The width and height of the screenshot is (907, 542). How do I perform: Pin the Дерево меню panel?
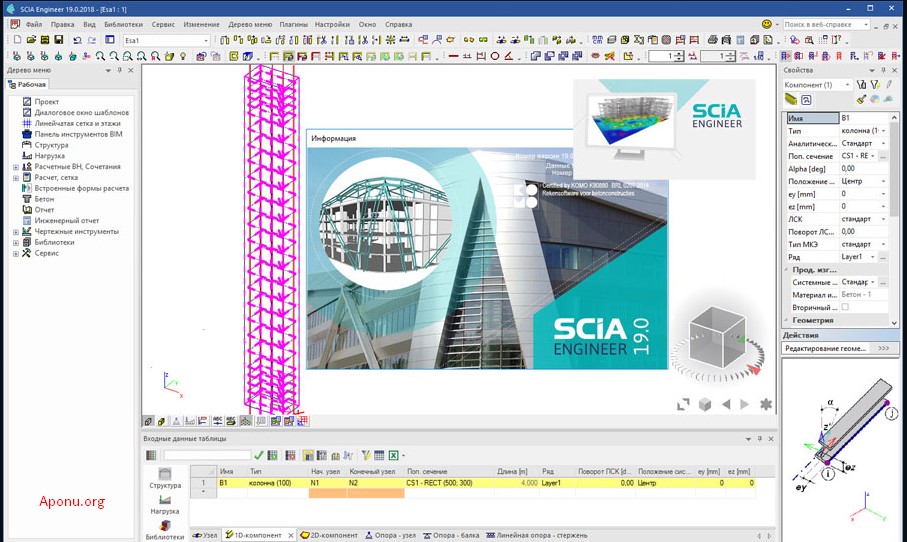pyautogui.click(x=120, y=70)
